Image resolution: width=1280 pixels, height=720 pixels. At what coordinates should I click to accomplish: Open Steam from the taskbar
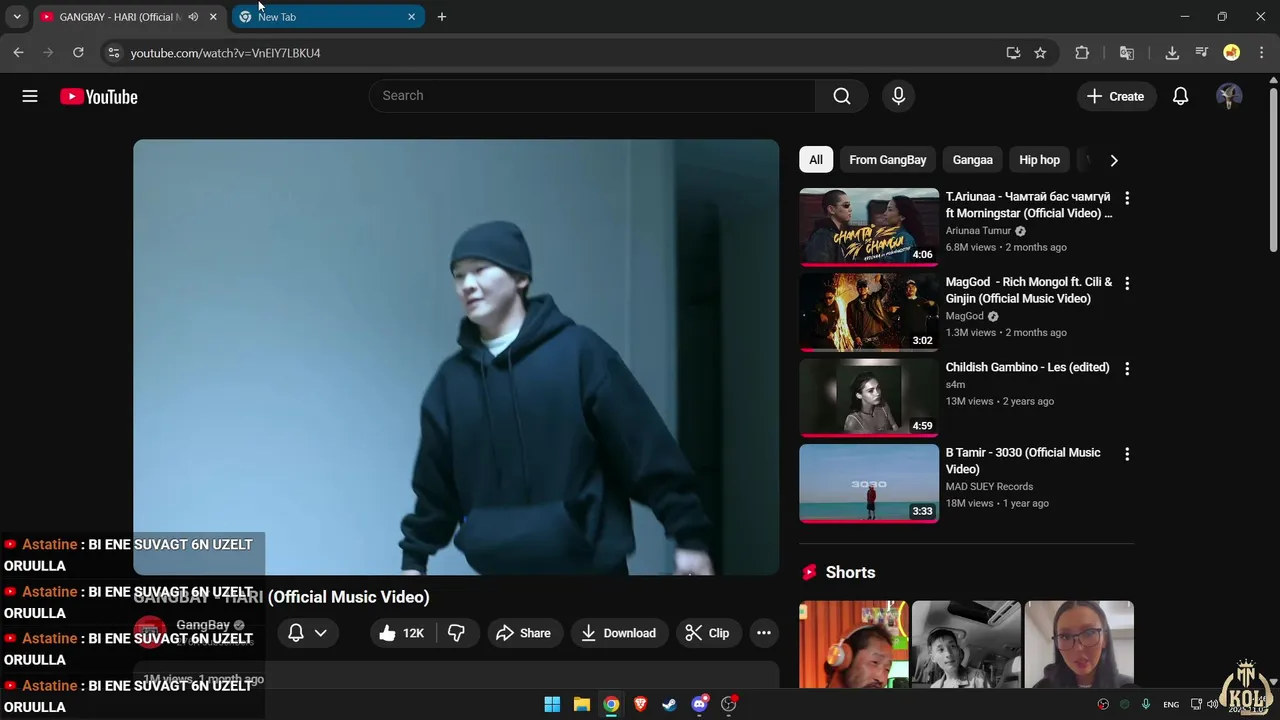pos(670,704)
